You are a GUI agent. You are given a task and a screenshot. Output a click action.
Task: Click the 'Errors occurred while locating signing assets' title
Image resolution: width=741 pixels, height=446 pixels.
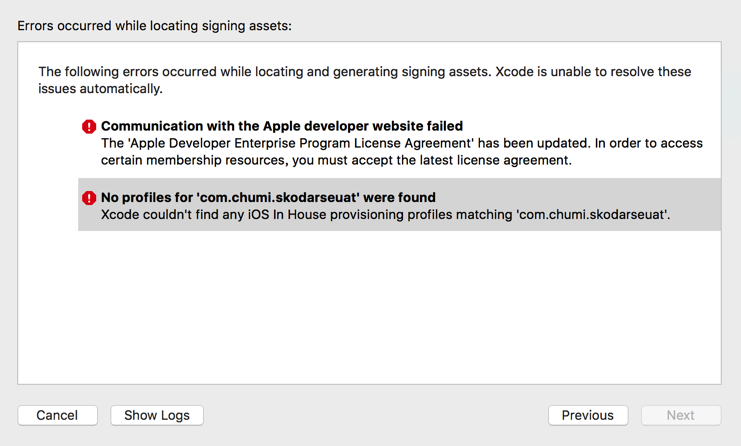[154, 25]
